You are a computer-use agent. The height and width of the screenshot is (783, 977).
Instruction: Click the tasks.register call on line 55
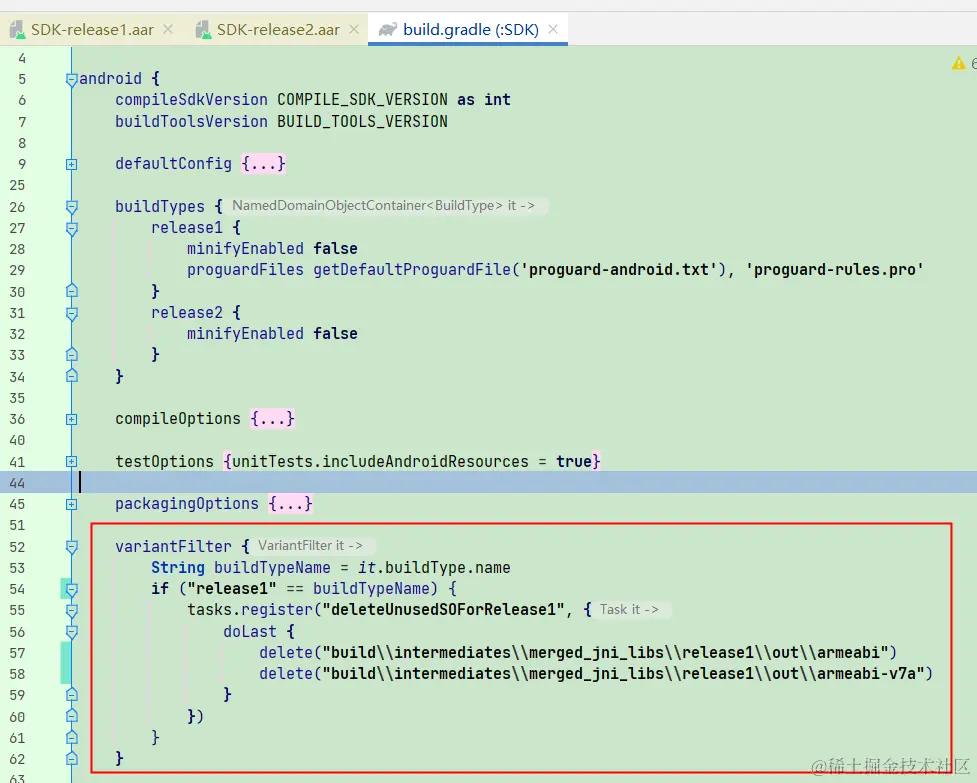point(250,609)
